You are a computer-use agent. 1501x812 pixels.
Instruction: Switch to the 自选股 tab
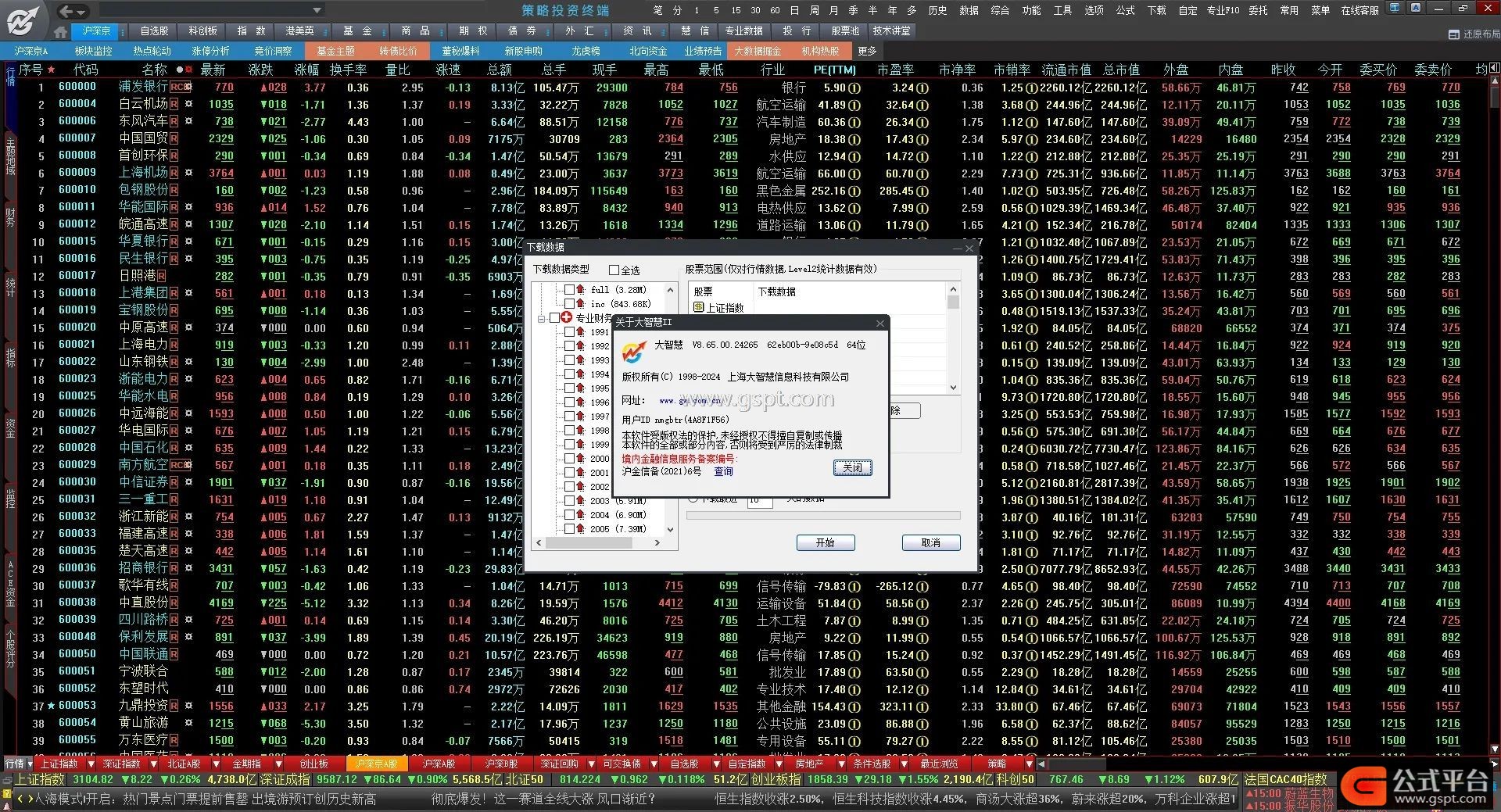(x=154, y=31)
